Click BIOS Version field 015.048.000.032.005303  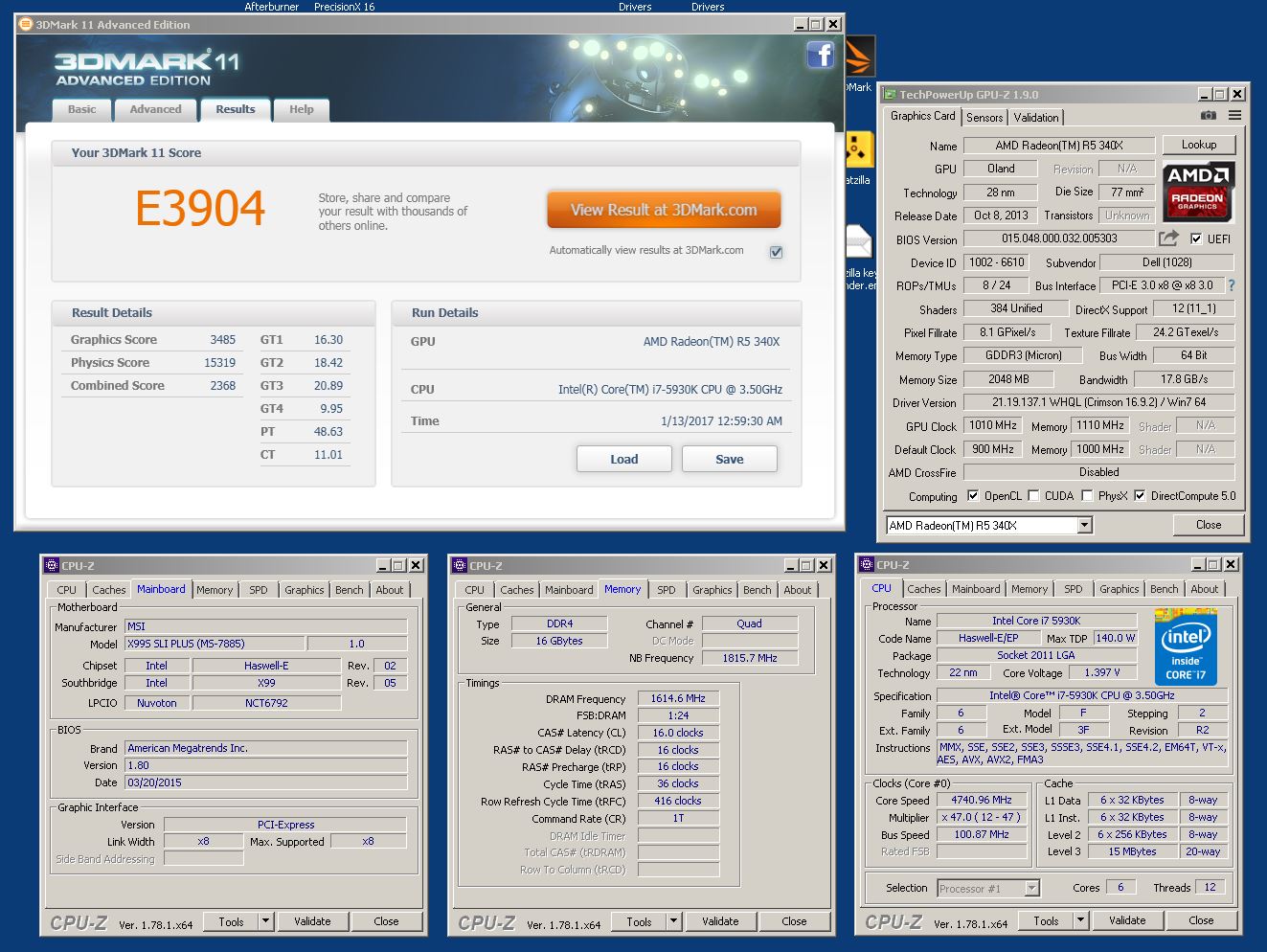(x=1059, y=238)
